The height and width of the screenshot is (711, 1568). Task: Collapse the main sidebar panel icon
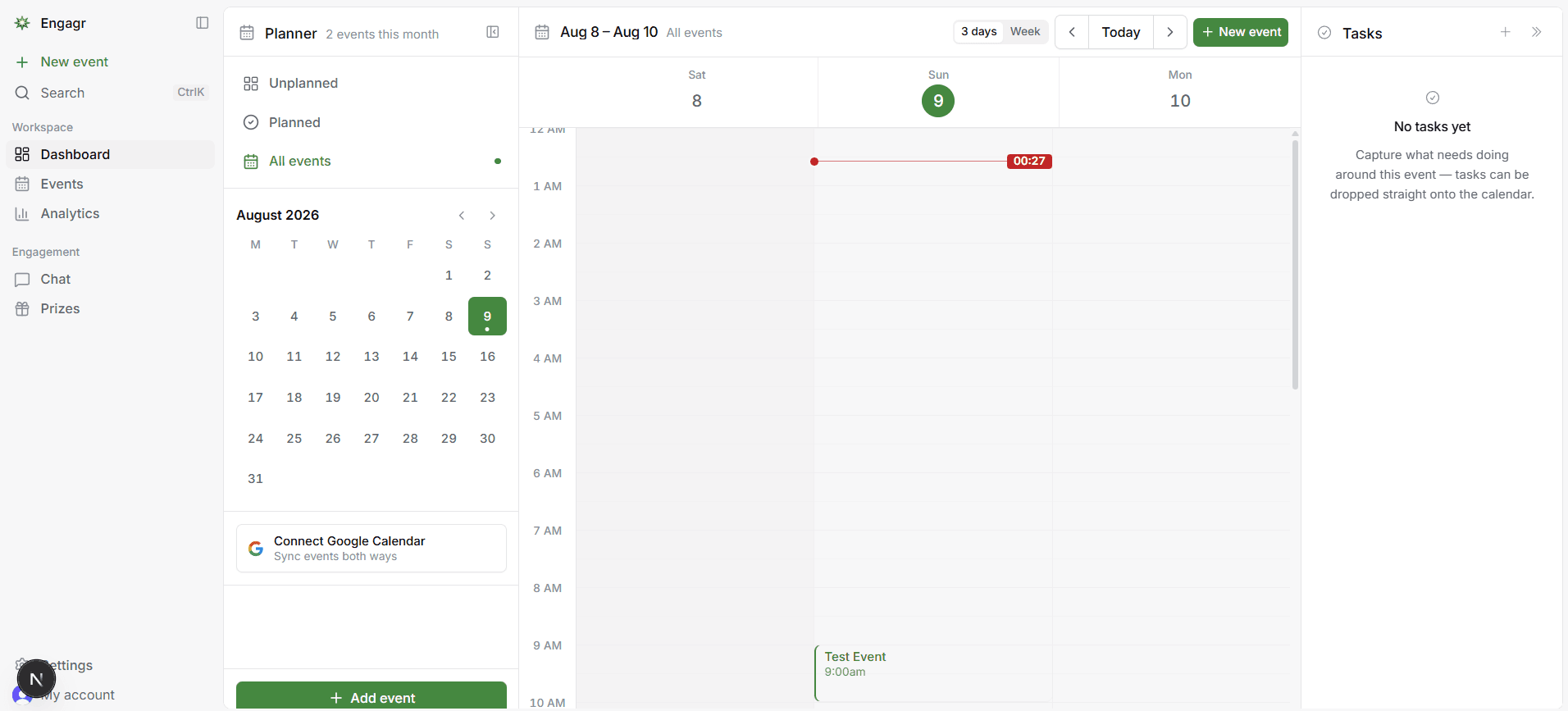203,23
